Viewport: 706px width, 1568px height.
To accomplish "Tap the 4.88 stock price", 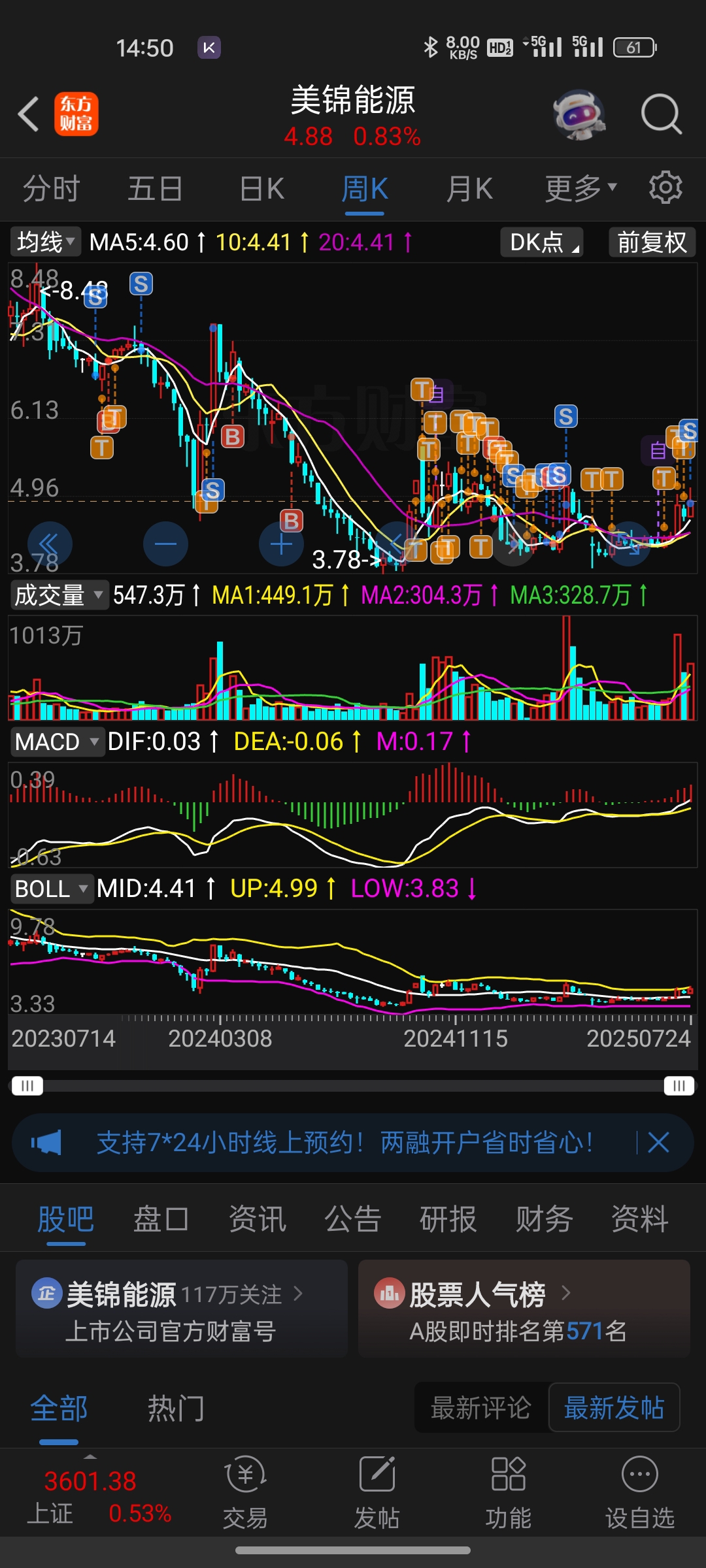I will click(308, 137).
